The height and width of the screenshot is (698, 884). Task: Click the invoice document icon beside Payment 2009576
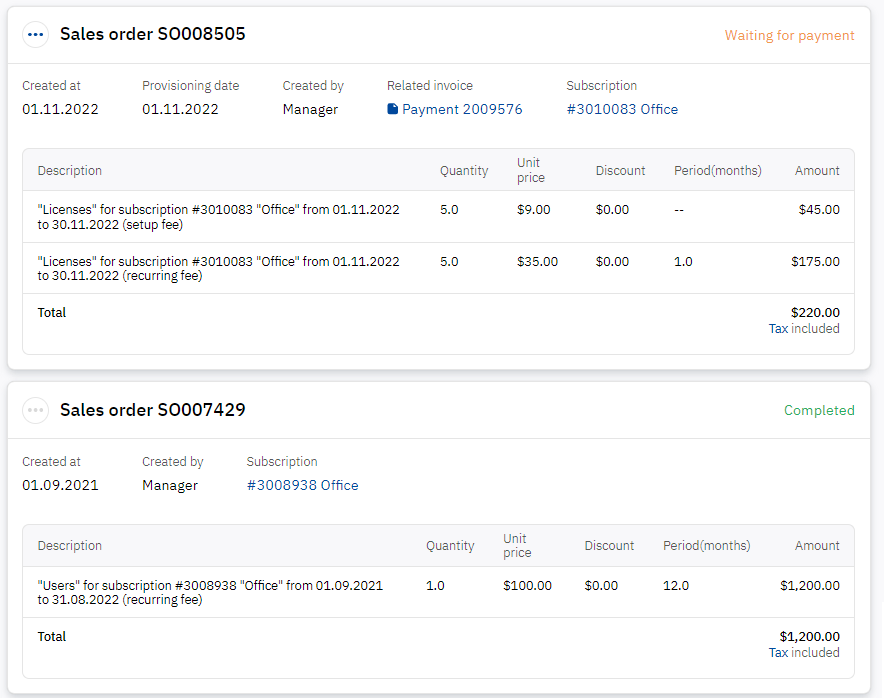[x=394, y=109]
